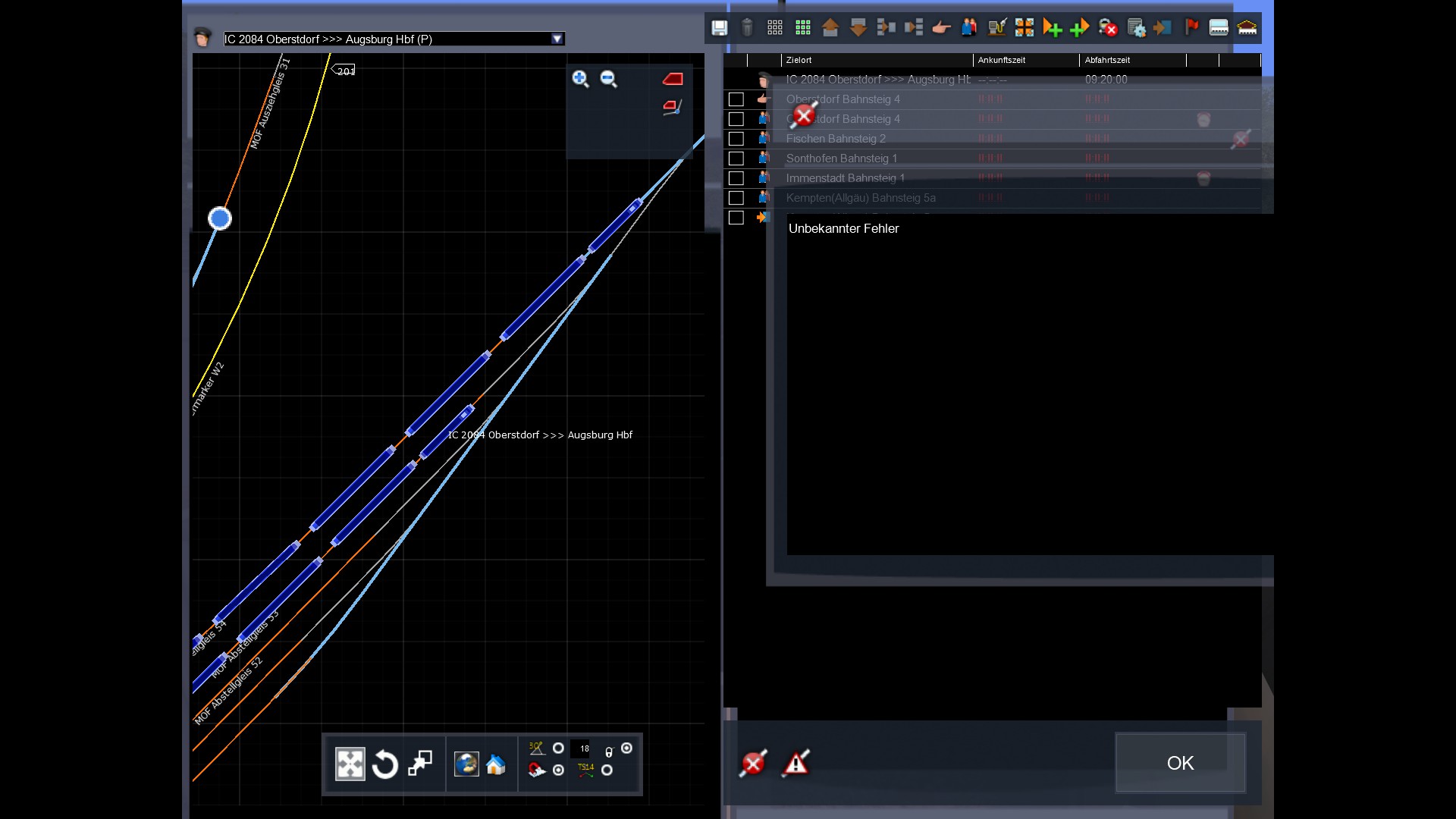Zoom out on the 2D map
1456x819 pixels.
click(x=608, y=79)
